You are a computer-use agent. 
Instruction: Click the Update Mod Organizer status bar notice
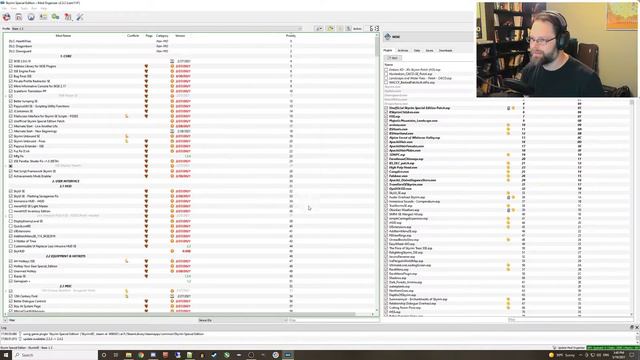coord(569,348)
